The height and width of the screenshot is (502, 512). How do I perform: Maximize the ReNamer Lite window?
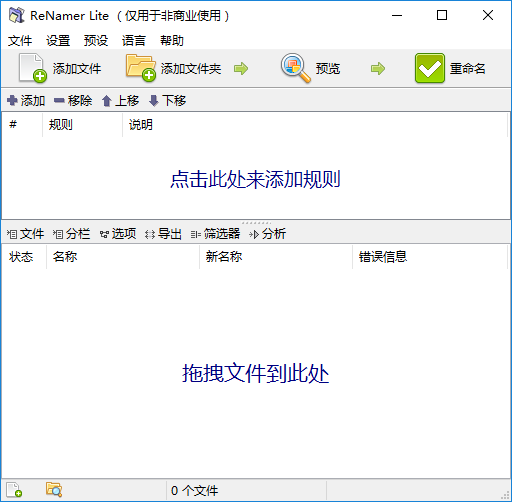442,15
